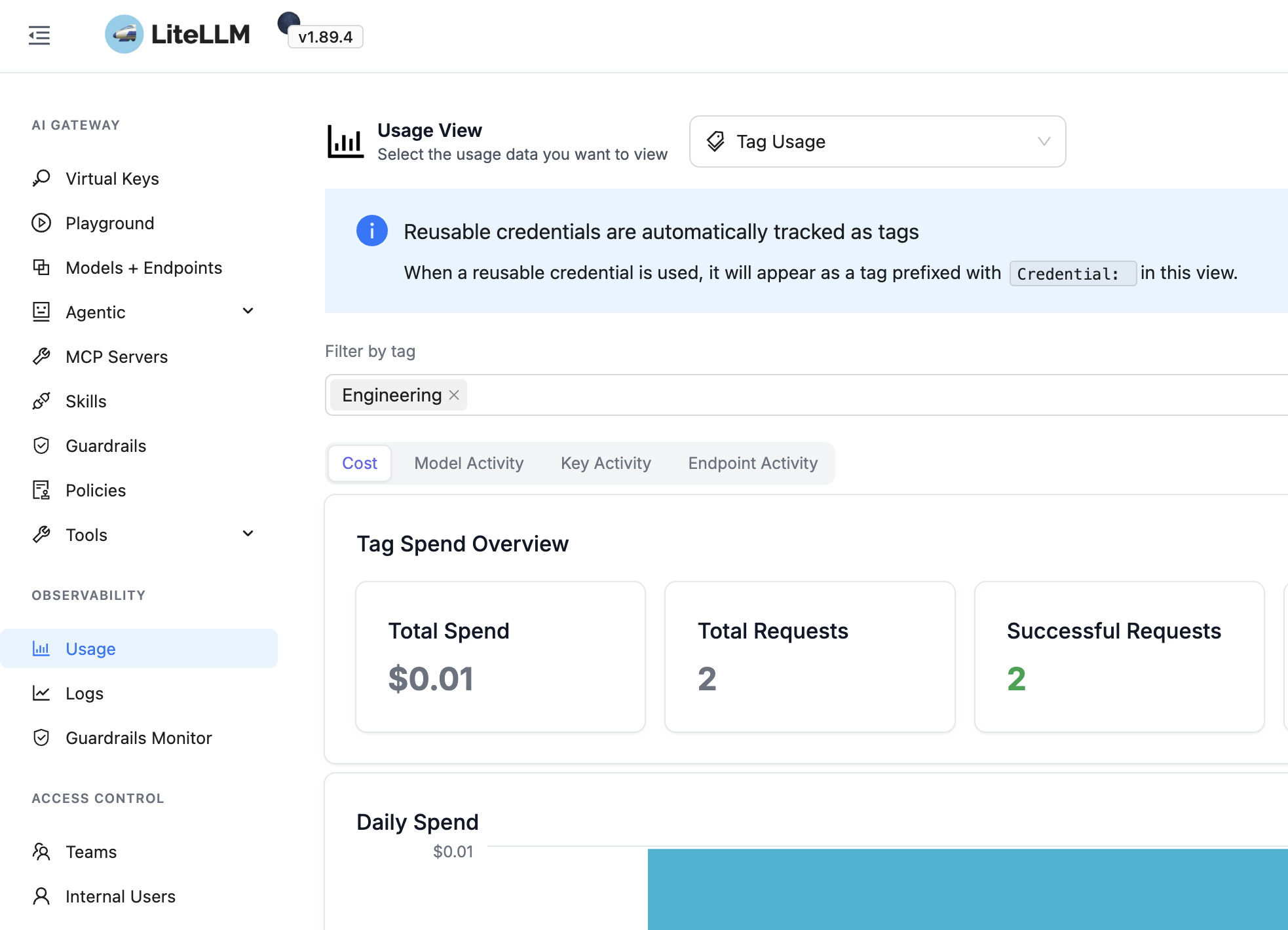Image resolution: width=1288 pixels, height=930 pixels.
Task: Open the Tag Usage dropdown
Action: (877, 141)
